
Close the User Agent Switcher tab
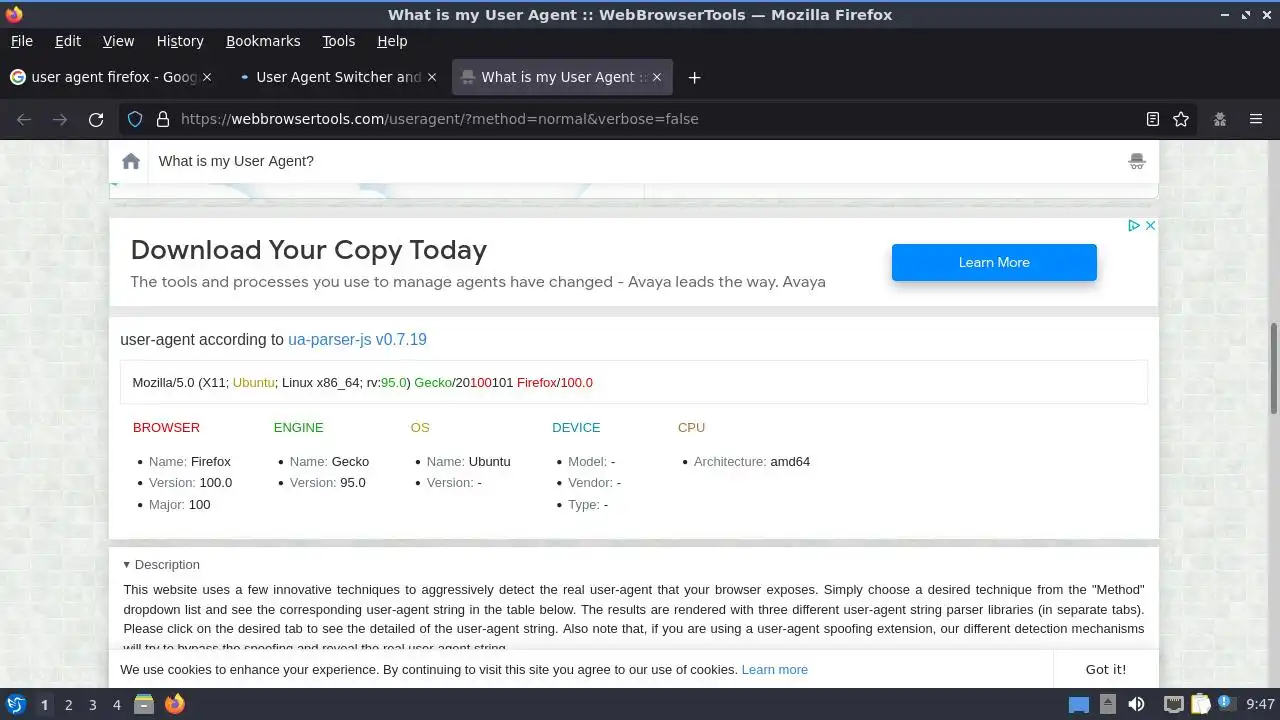432,77
